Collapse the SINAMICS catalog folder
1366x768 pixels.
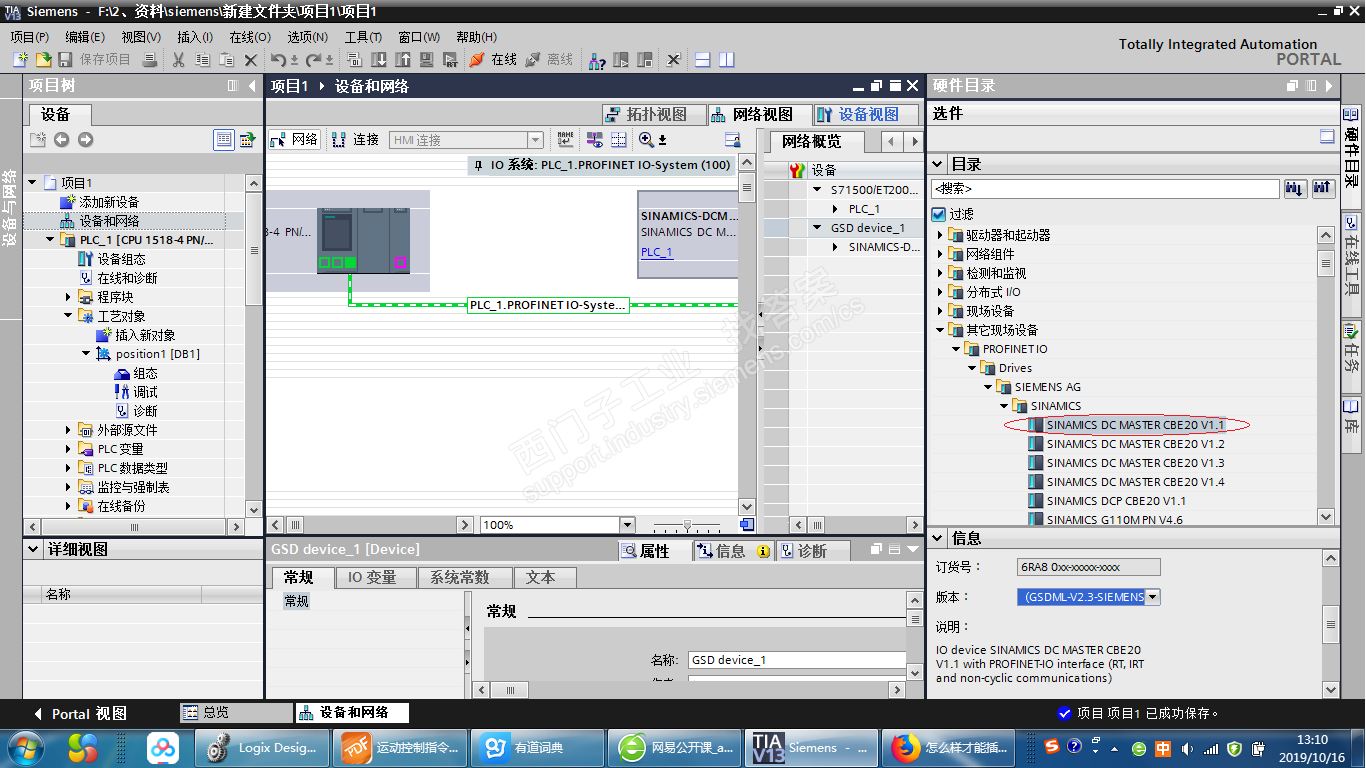tap(1005, 406)
